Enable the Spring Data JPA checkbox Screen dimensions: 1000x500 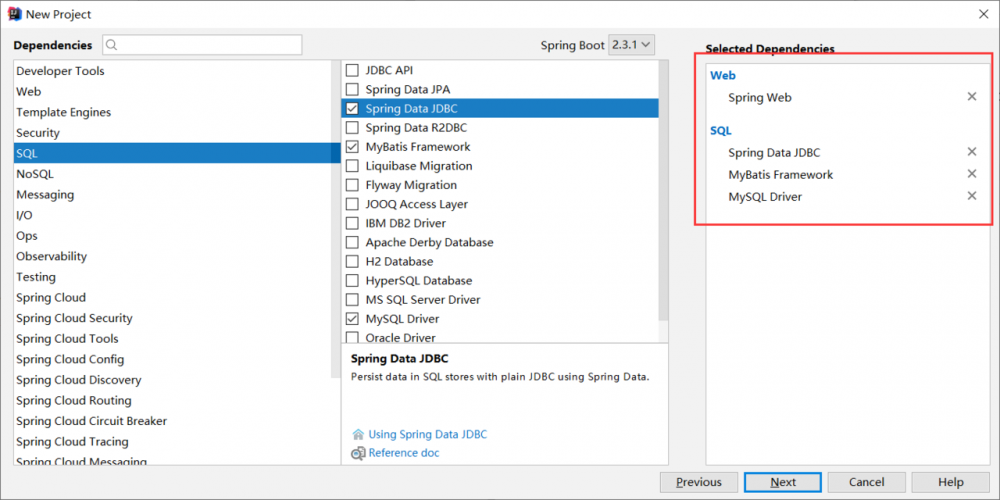coord(352,89)
